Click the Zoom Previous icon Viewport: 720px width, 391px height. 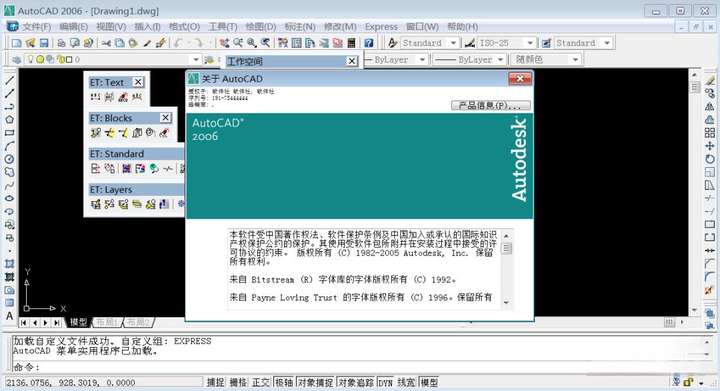265,43
